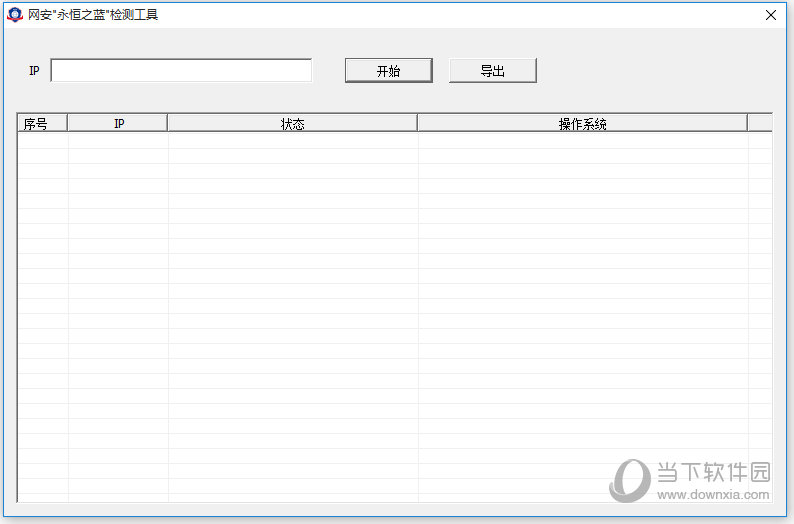Viewport: 794px width, 524px height.
Task: Click the 操作系统 column header
Action: [582, 123]
